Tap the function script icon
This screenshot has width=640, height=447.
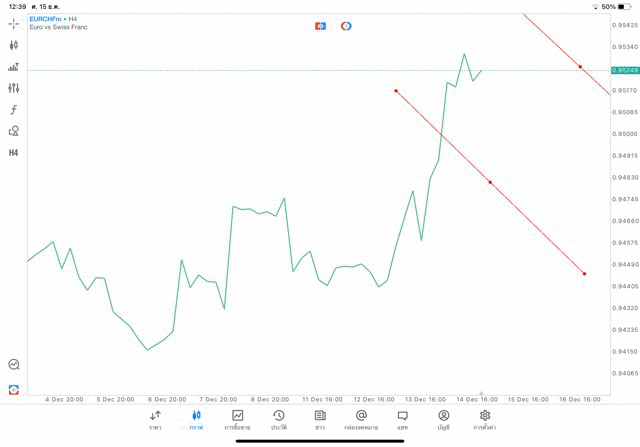point(14,110)
